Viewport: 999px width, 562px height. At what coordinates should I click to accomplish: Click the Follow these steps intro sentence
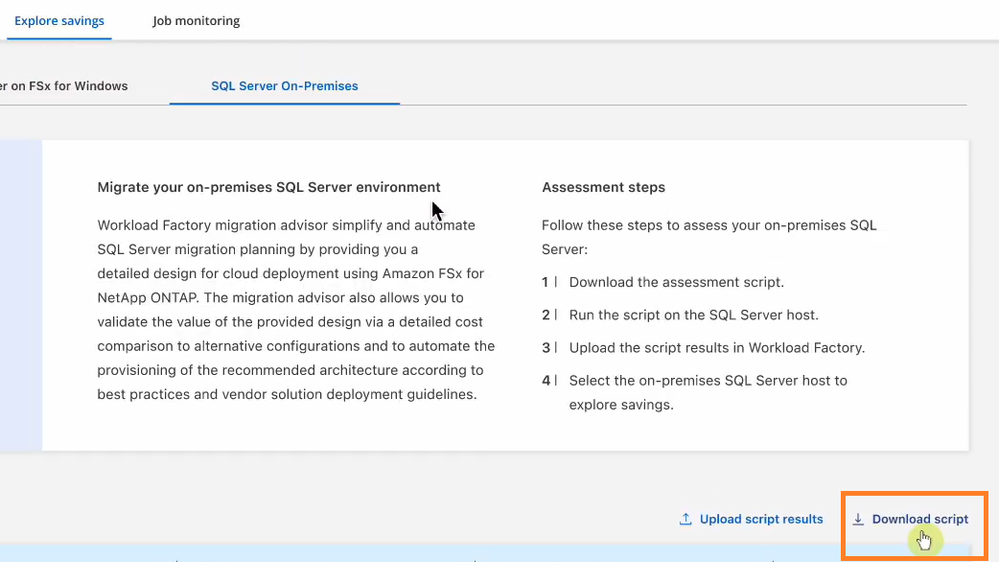click(x=708, y=236)
